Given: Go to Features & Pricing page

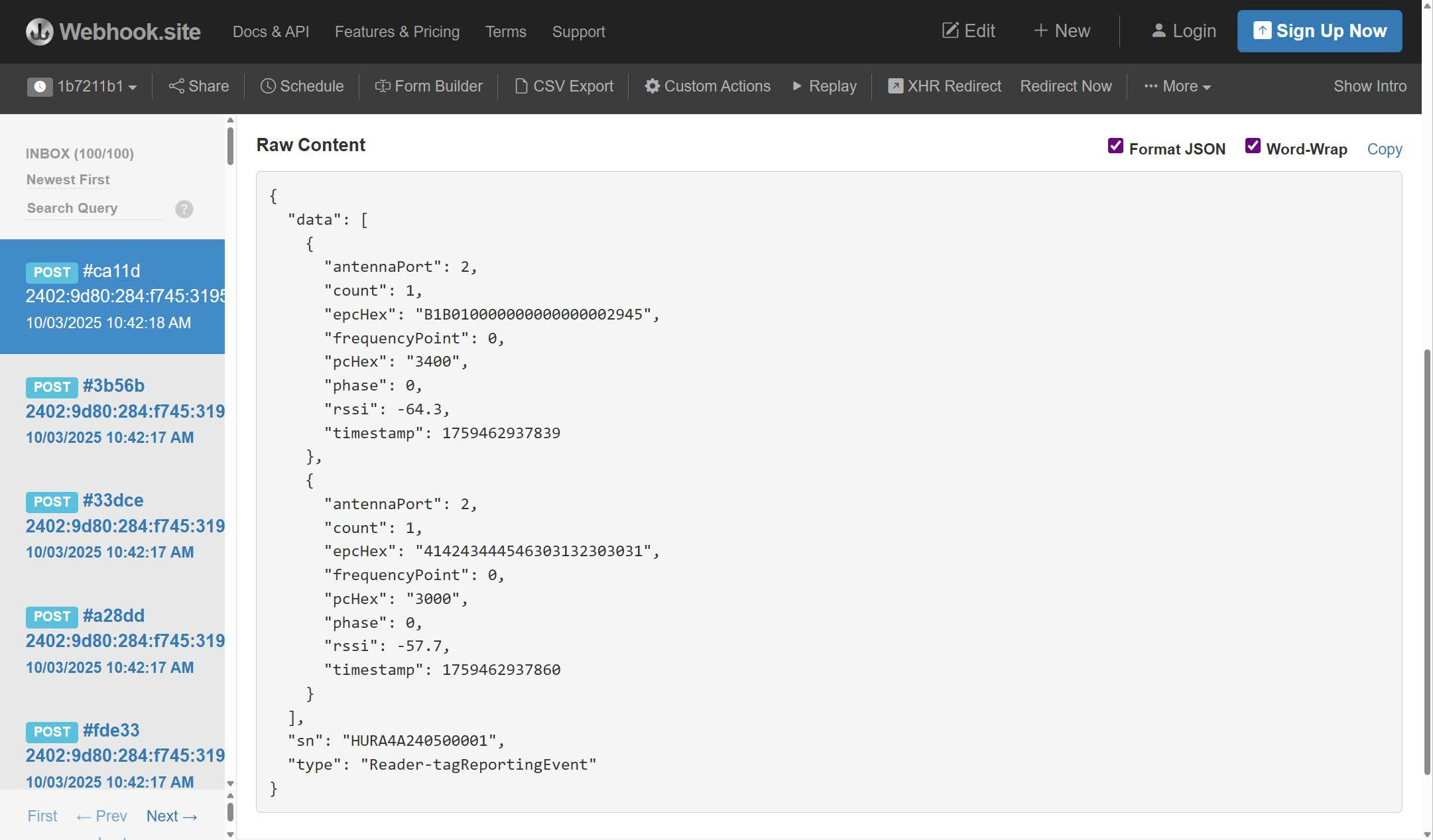Looking at the screenshot, I should [x=397, y=32].
